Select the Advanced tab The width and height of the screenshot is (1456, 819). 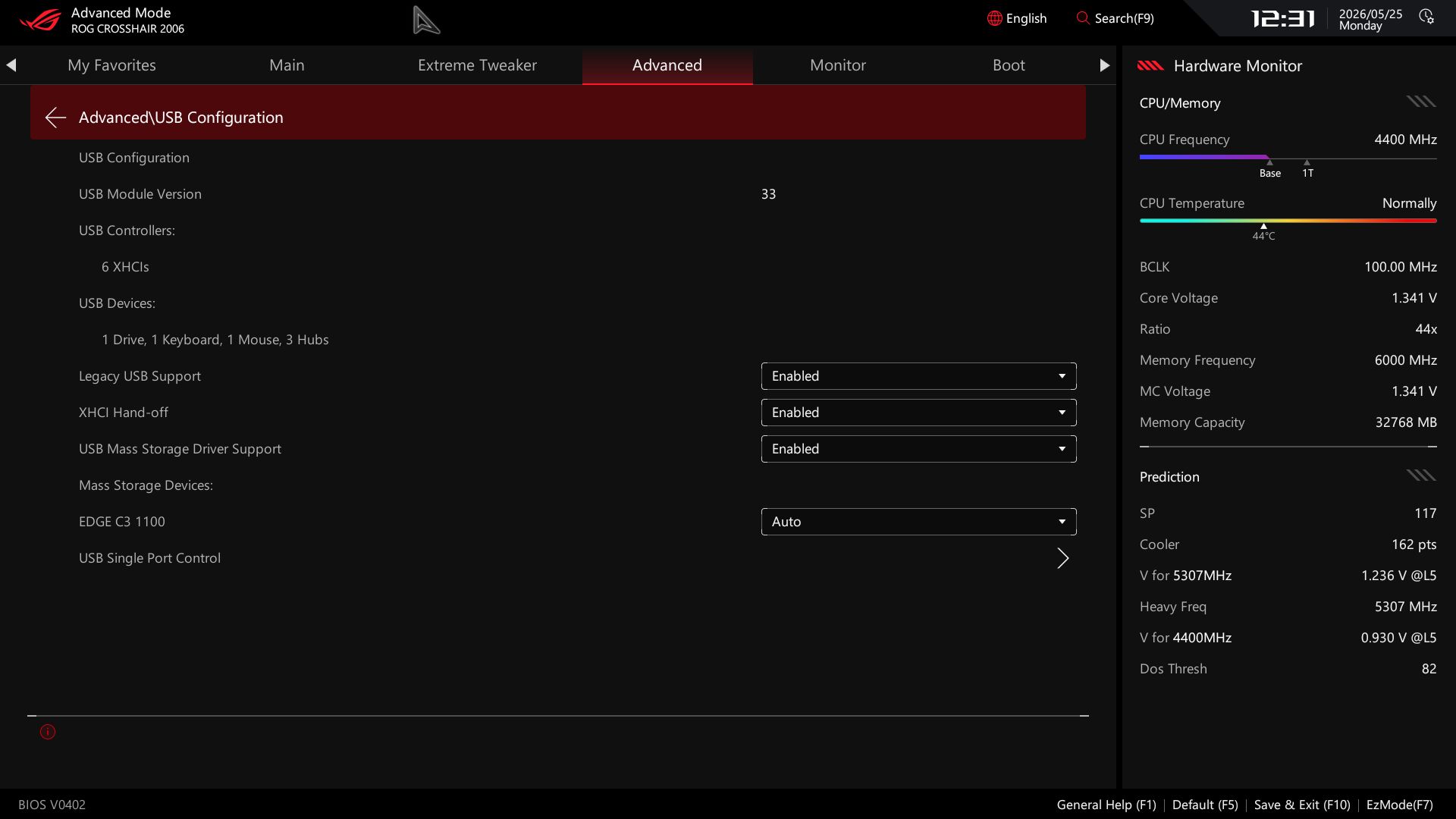tap(667, 65)
